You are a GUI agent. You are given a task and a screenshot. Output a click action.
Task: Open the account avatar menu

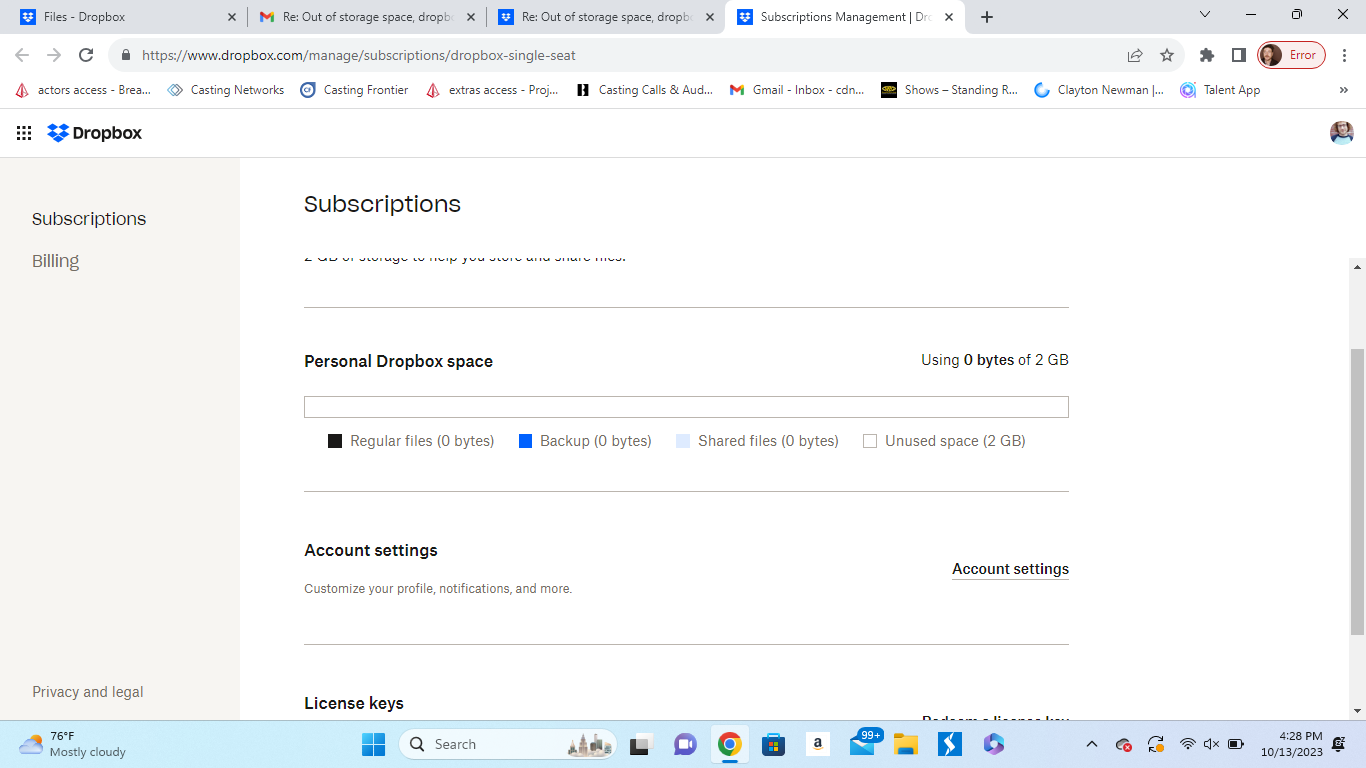pyautogui.click(x=1342, y=133)
